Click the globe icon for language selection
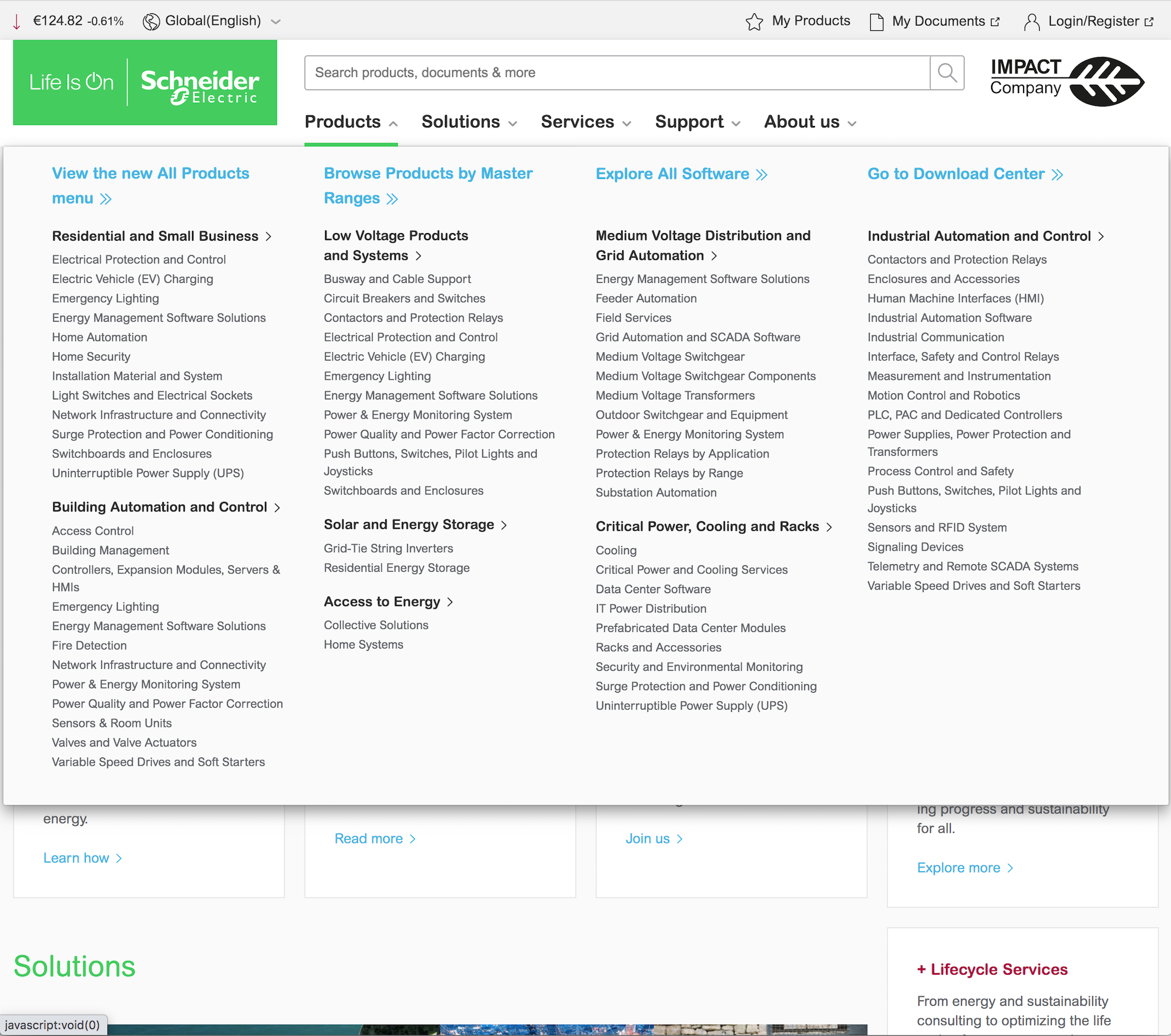Screen dimensions: 1171x1036 click(x=151, y=21)
